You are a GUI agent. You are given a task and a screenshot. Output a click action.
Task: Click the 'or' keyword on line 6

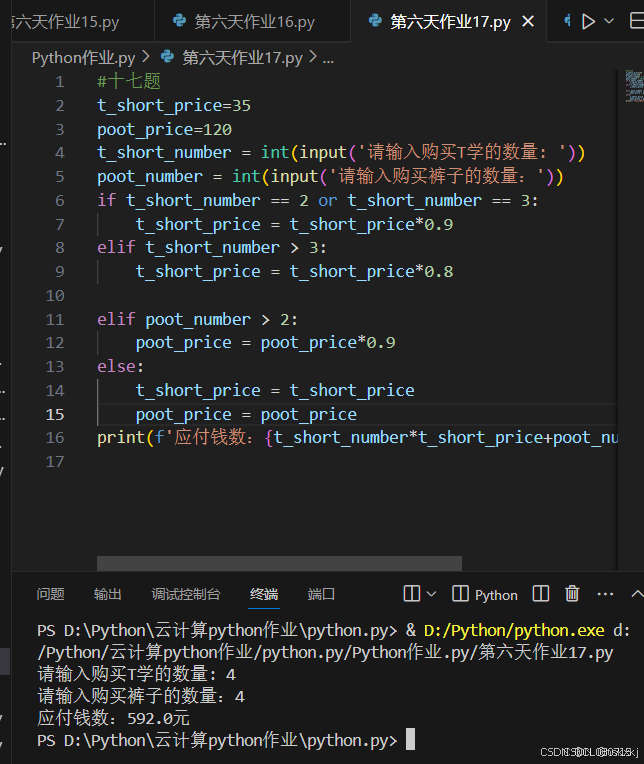(327, 200)
